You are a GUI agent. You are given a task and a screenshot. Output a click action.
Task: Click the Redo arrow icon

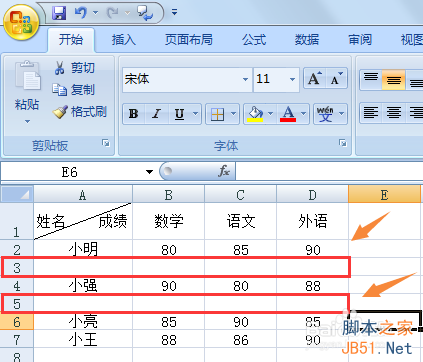(x=112, y=13)
